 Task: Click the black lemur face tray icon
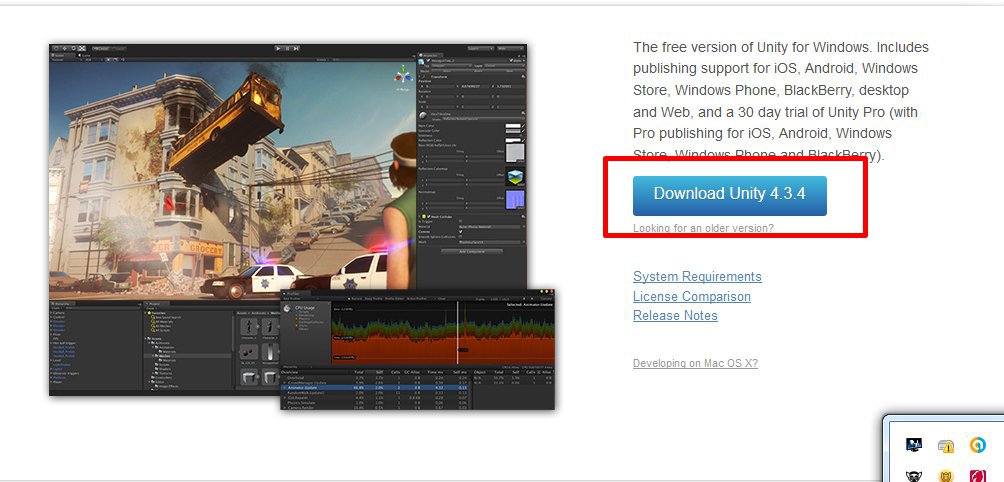[x=914, y=476]
